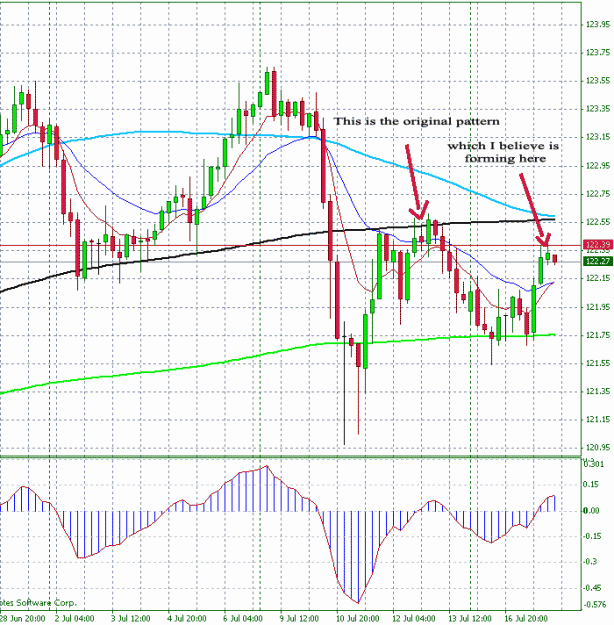Click the 2 Jul 04:00 time label
Image resolution: width=614 pixels, height=625 pixels.
coord(74,619)
